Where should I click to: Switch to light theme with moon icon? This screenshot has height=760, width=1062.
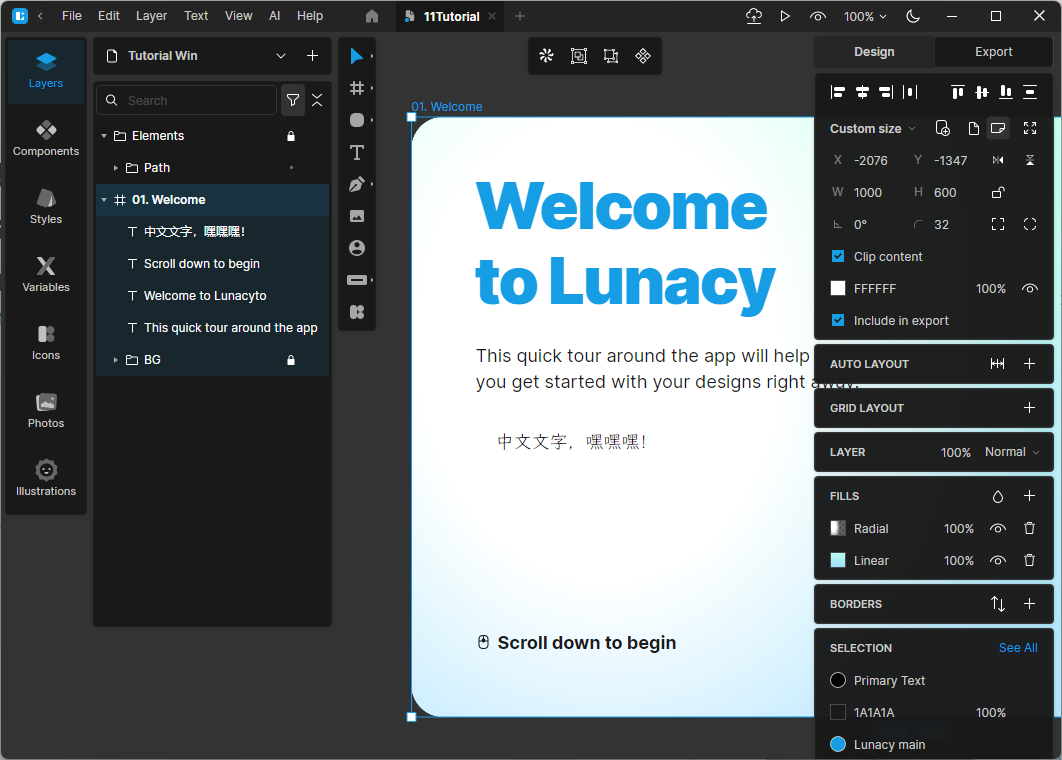[x=913, y=16]
